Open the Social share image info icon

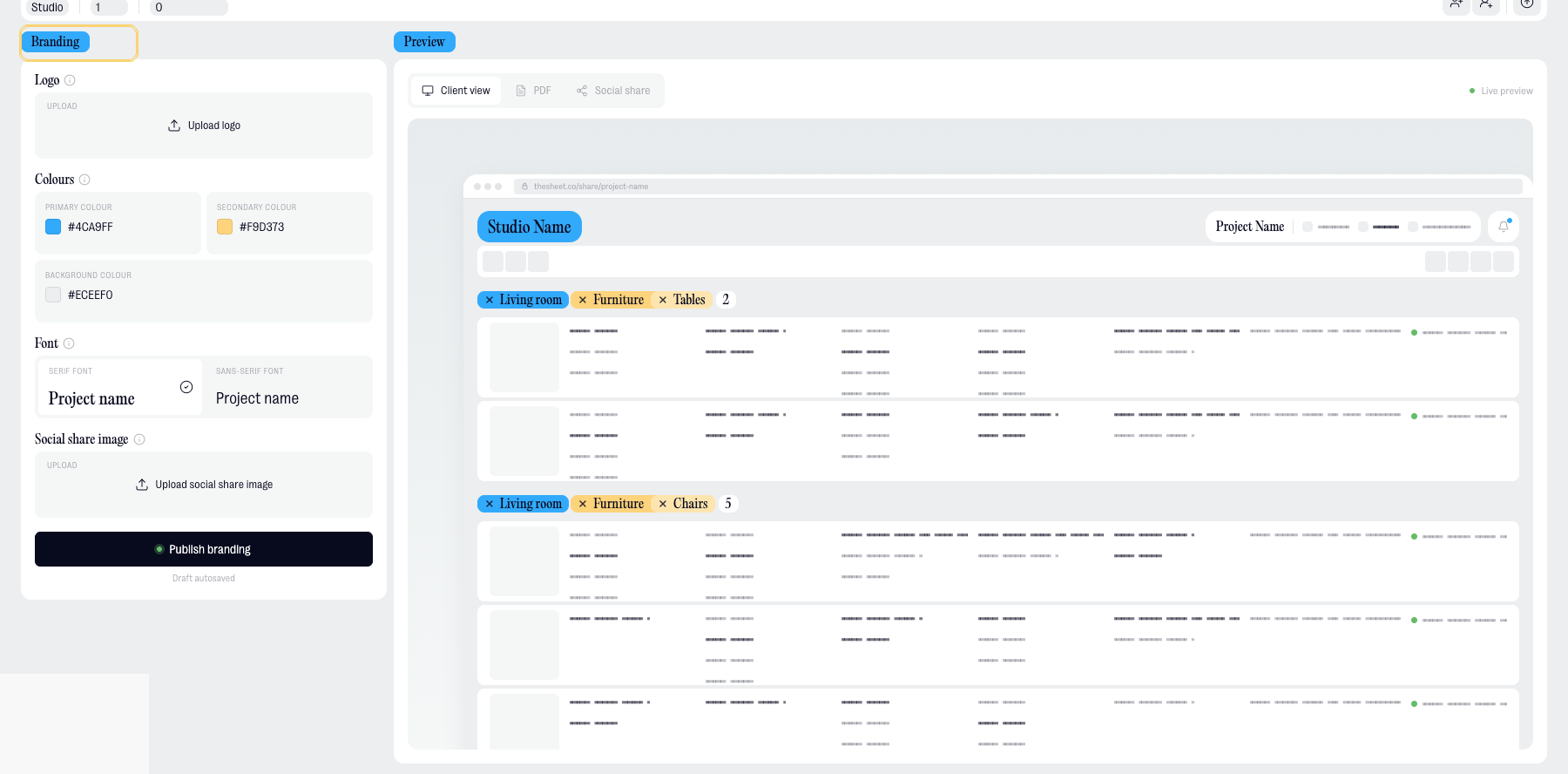tap(139, 439)
